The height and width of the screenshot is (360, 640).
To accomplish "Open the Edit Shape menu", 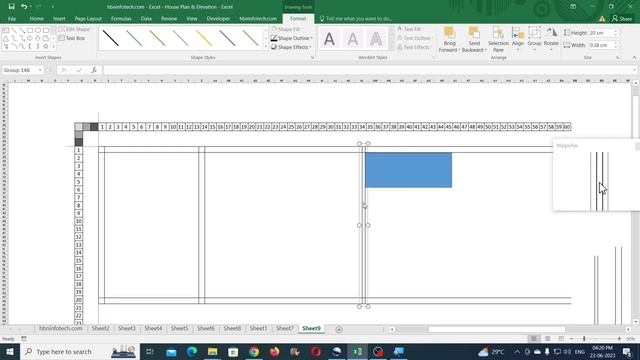I will 76,29.
